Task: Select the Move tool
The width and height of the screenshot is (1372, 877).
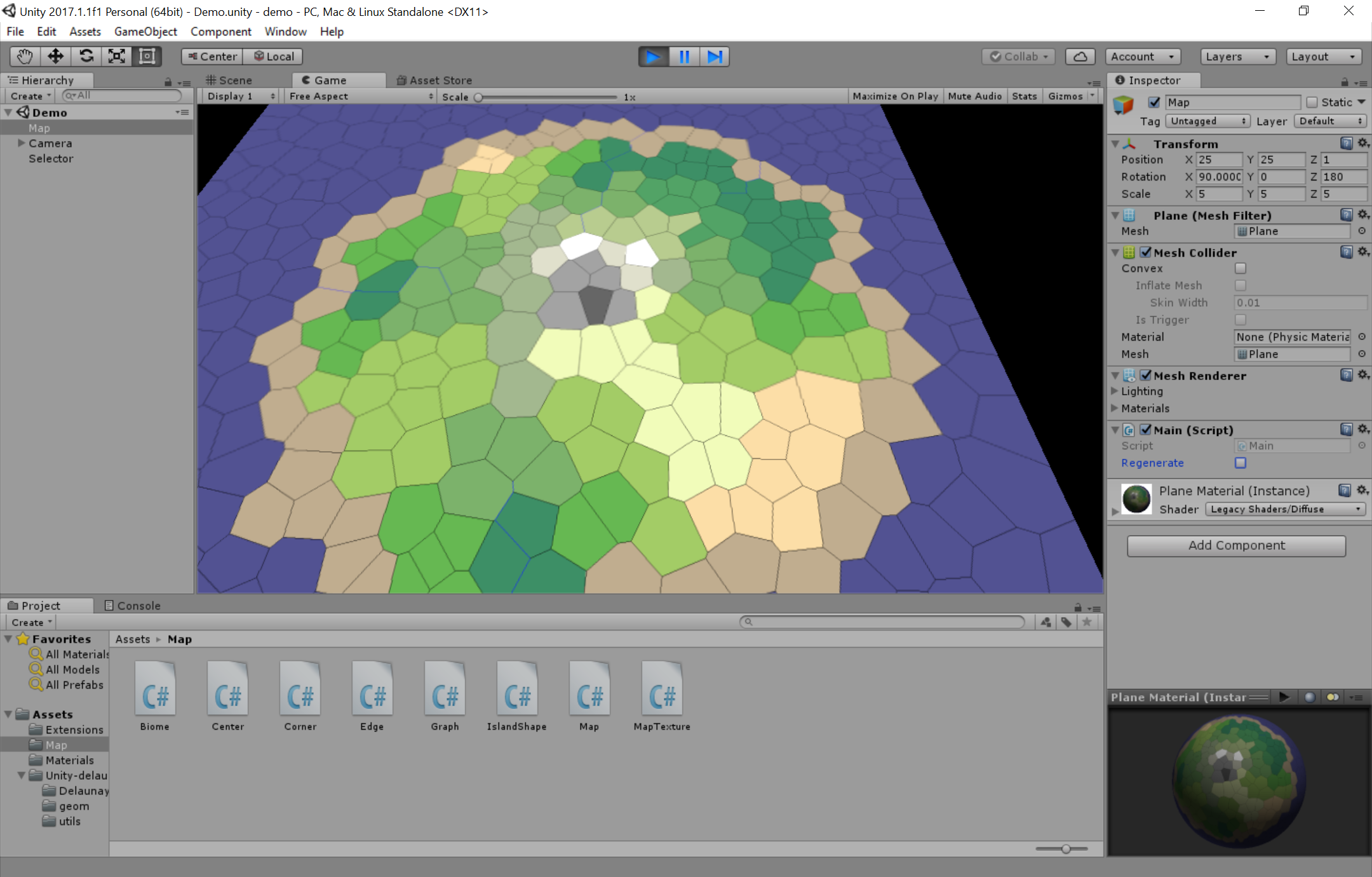Action: tap(55, 57)
